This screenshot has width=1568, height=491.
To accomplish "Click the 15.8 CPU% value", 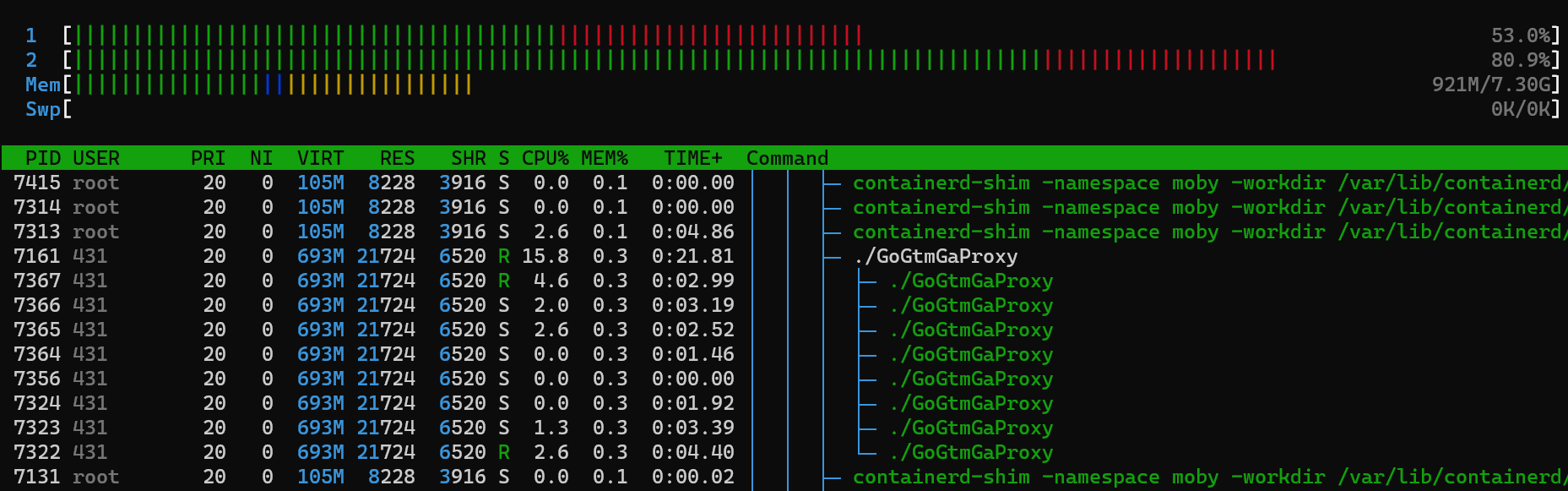I will tap(545, 256).
